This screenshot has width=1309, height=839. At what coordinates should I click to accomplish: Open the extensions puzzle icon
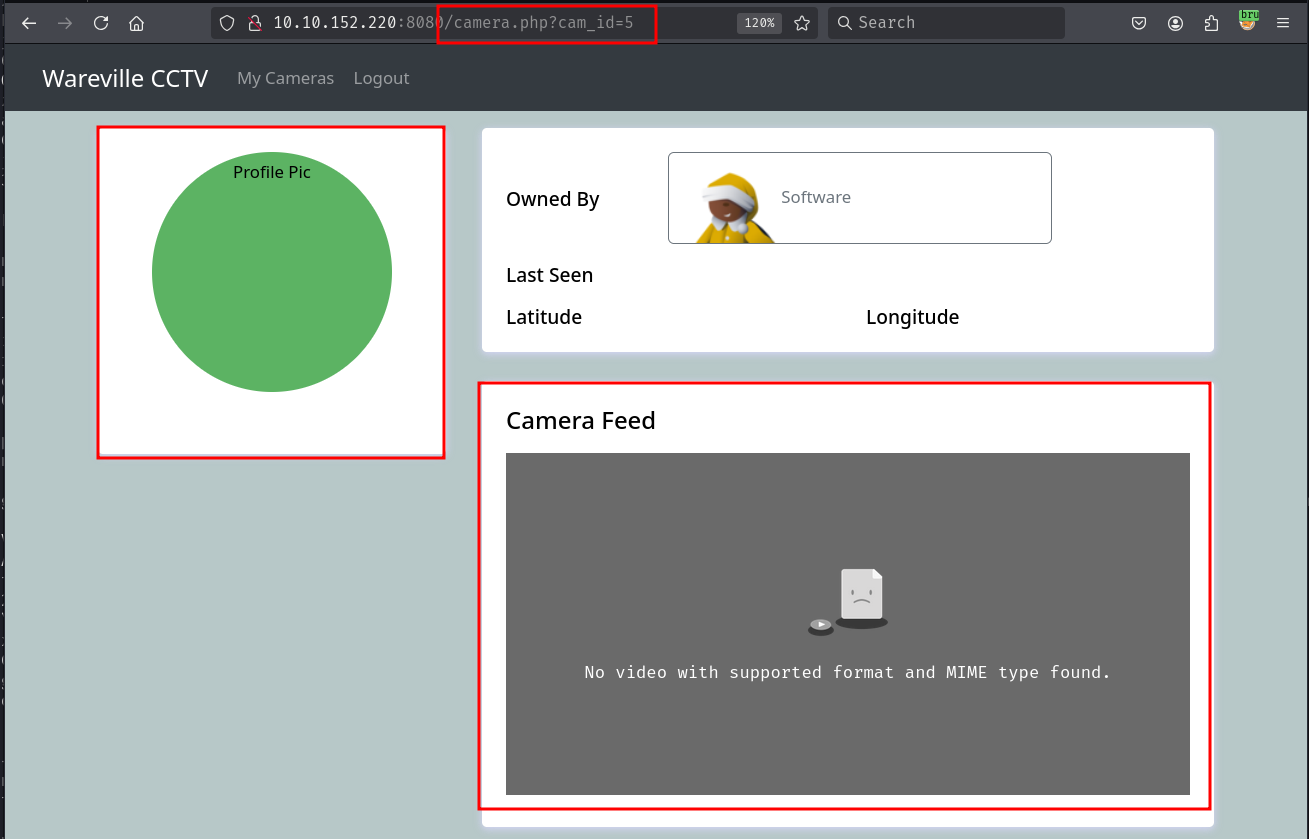click(1211, 23)
